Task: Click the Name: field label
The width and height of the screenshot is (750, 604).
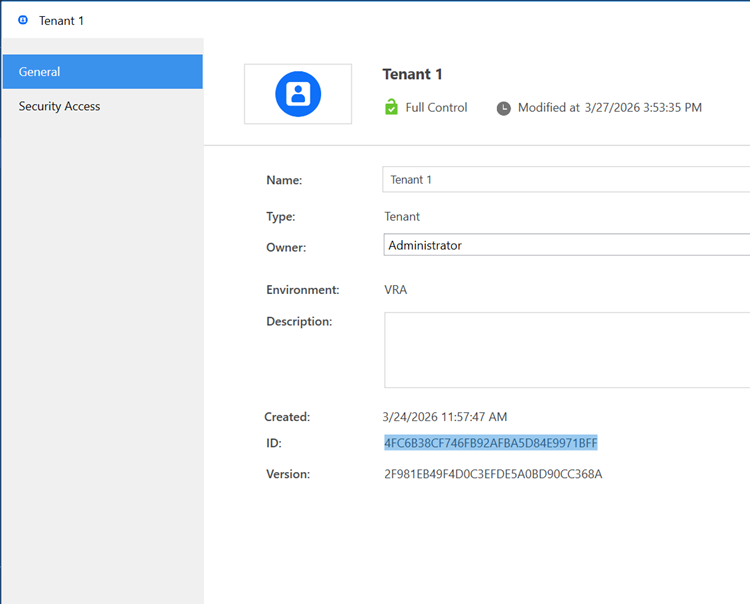Action: [x=284, y=180]
